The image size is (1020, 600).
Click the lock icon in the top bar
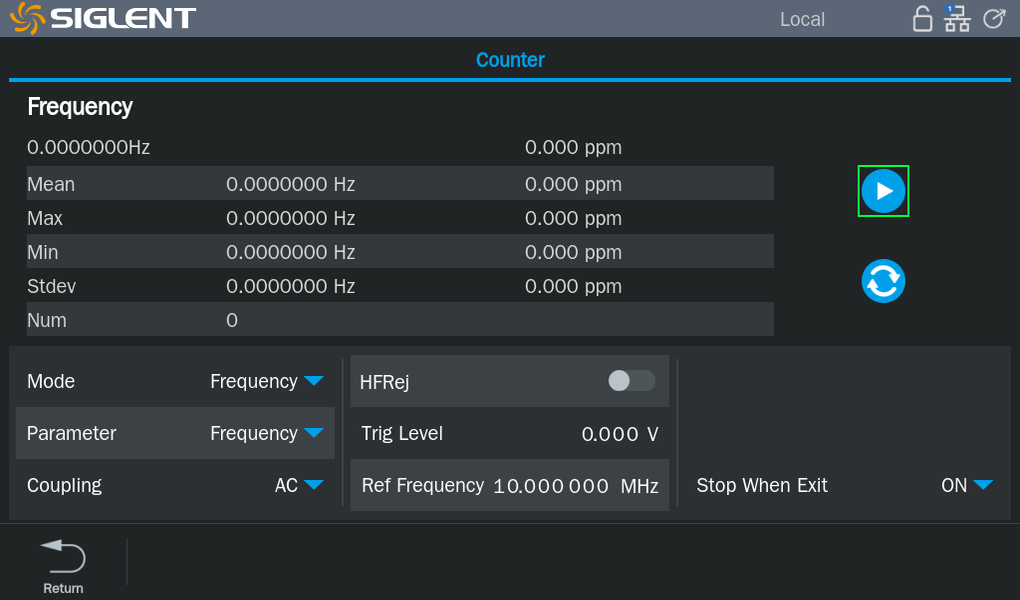(x=923, y=19)
